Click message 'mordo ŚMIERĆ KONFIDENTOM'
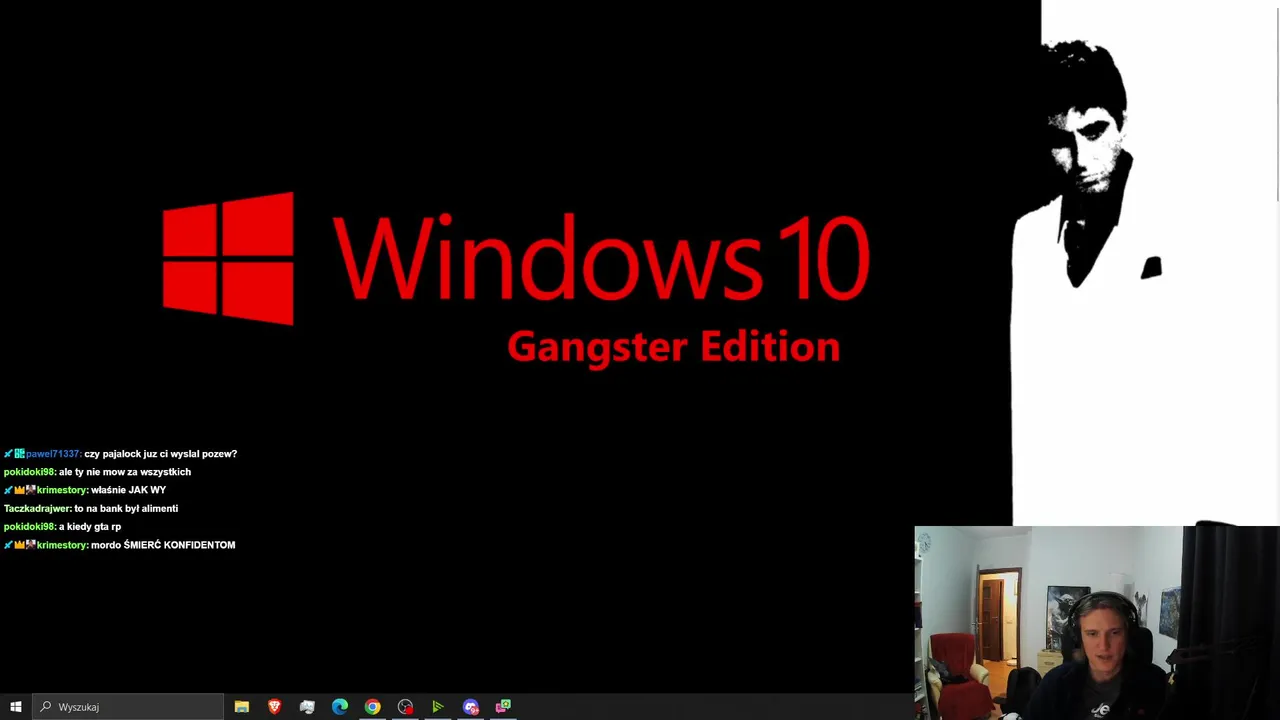 pyautogui.click(x=163, y=545)
